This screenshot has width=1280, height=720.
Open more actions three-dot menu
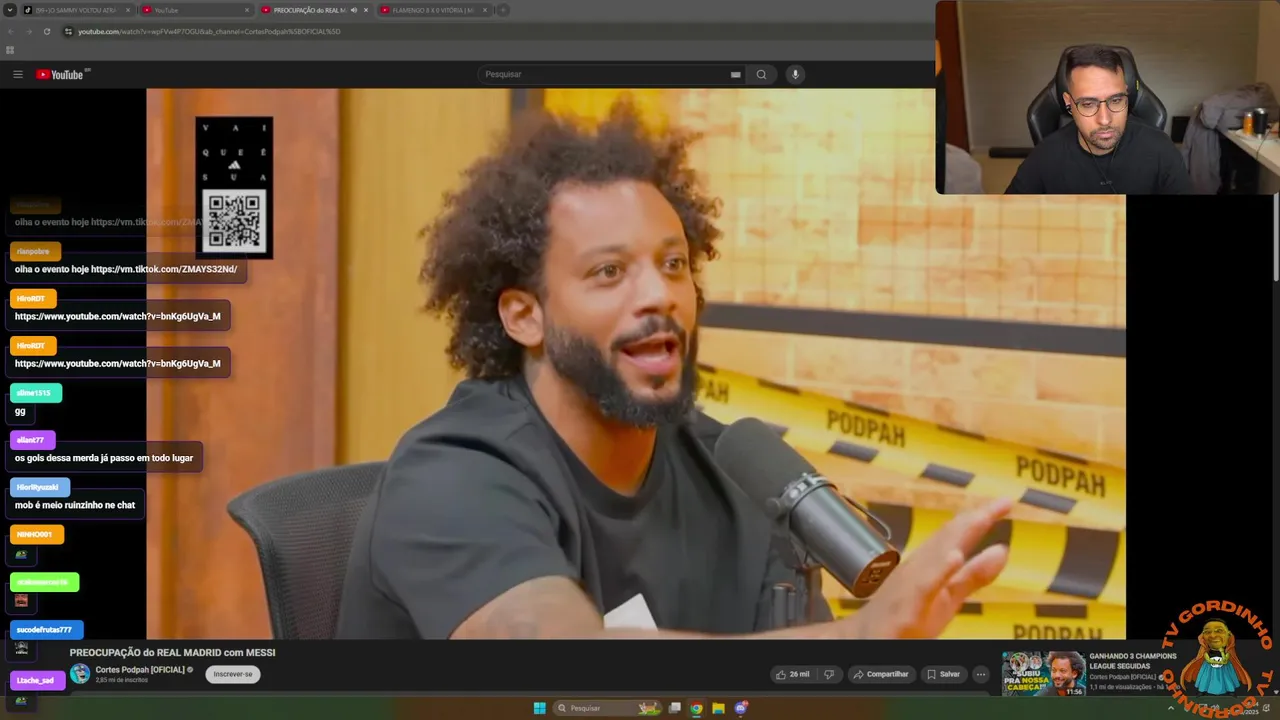tap(981, 674)
